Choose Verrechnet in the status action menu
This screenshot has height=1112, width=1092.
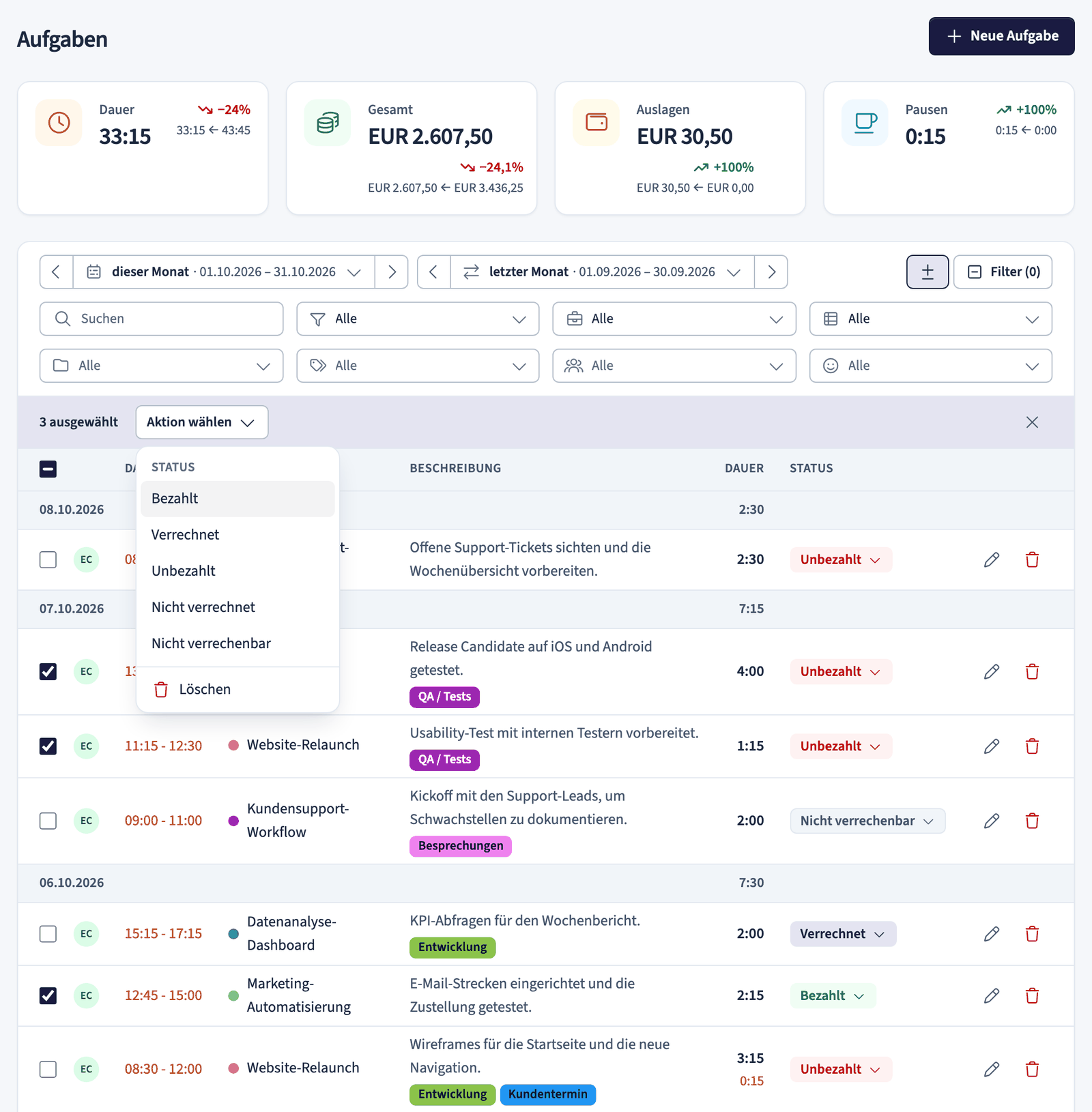(x=238, y=535)
